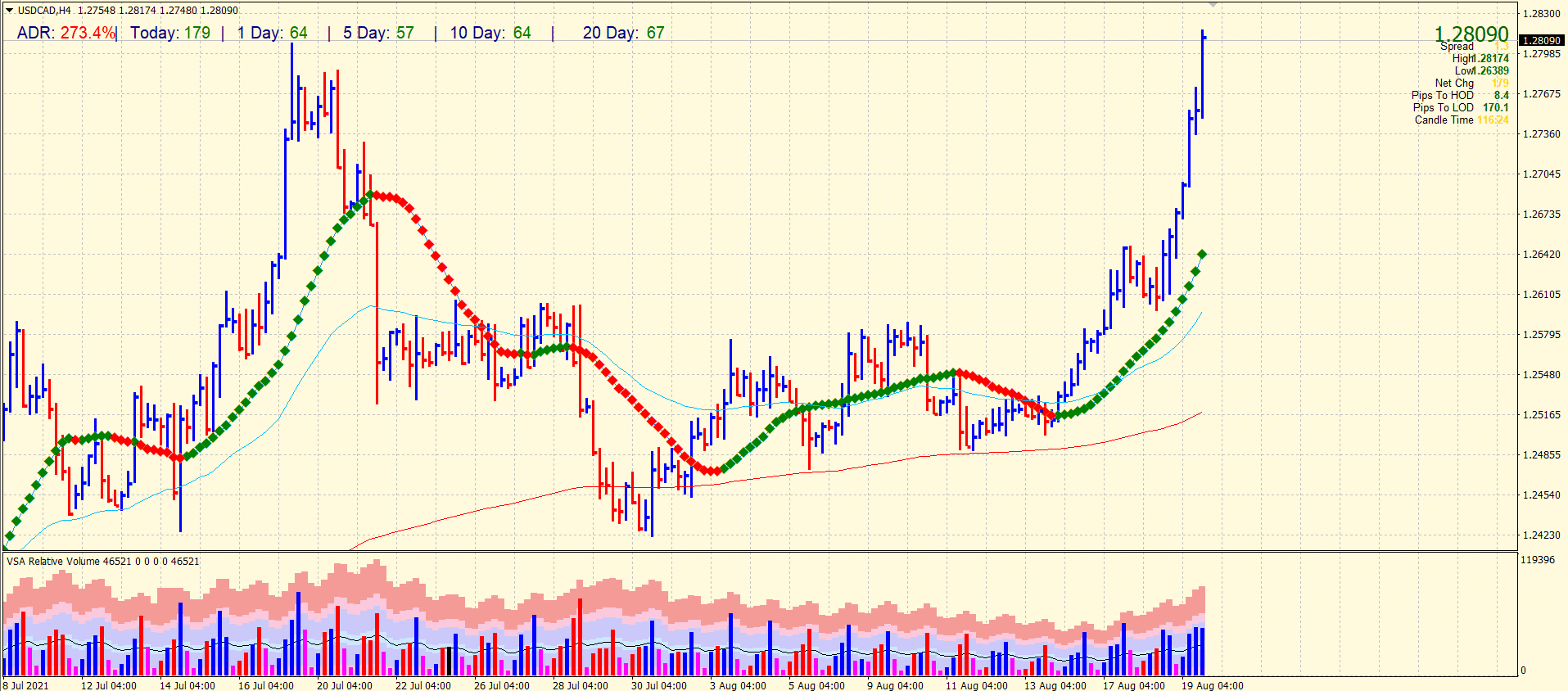The width and height of the screenshot is (1568, 691).
Task: Click the Pips To HOD 8.4 line
Action: click(1460, 95)
